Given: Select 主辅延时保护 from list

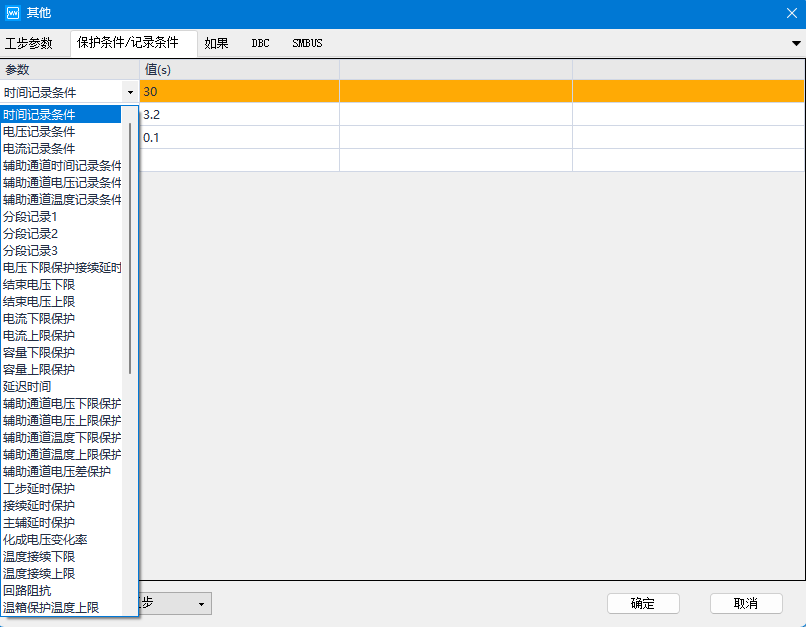Looking at the screenshot, I should [61, 522].
